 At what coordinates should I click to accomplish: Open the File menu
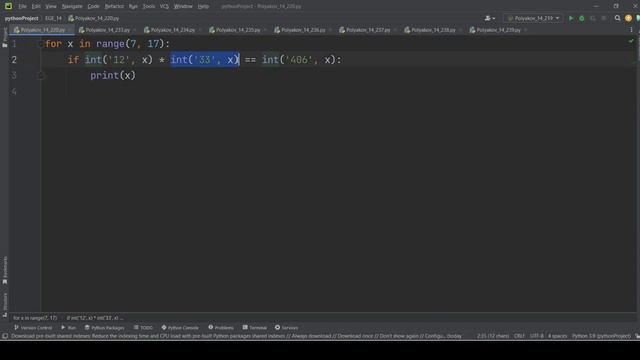22,6
